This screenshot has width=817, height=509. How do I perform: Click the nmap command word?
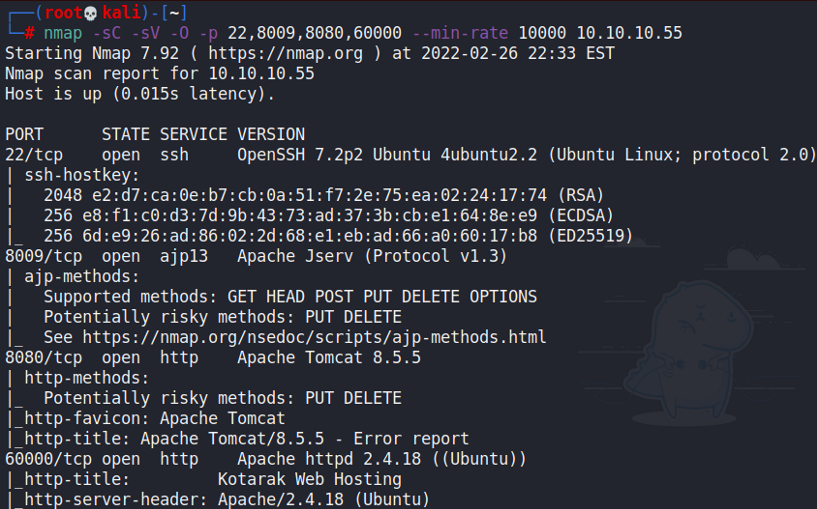[x=63, y=33]
